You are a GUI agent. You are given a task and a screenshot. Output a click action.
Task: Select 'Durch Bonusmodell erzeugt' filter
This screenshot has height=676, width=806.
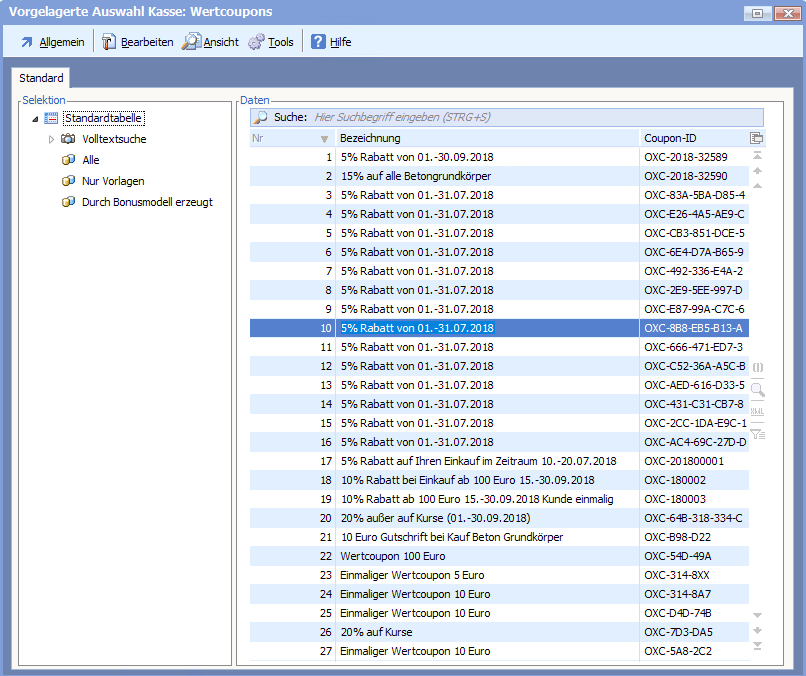[146, 202]
